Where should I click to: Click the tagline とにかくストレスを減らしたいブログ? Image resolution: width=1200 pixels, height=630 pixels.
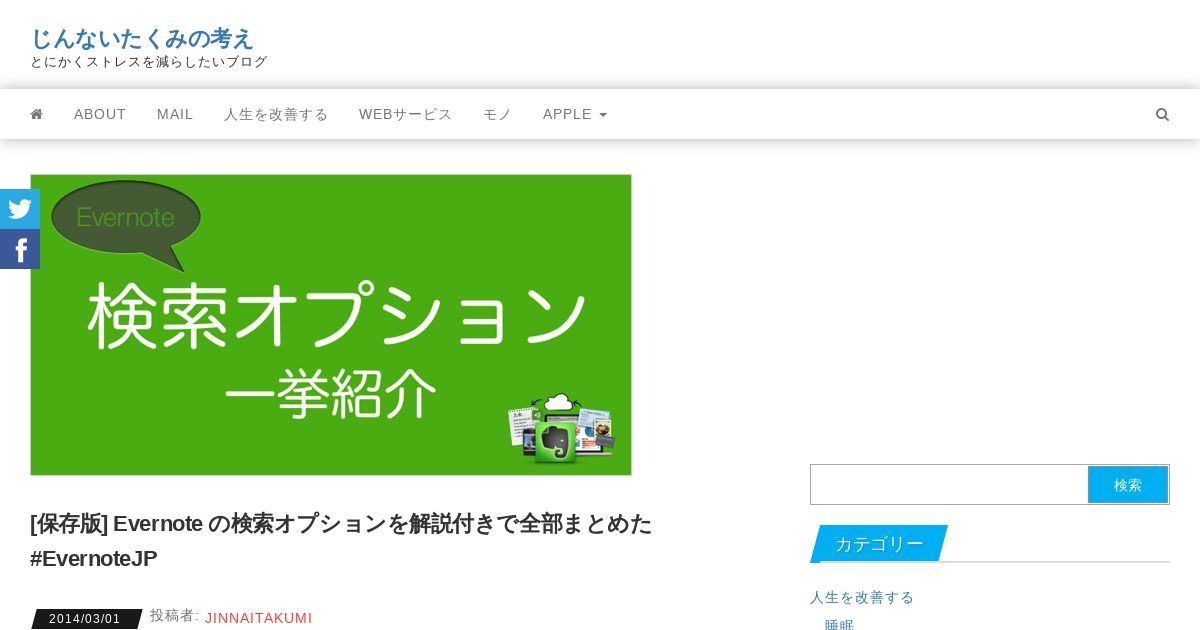point(149,62)
